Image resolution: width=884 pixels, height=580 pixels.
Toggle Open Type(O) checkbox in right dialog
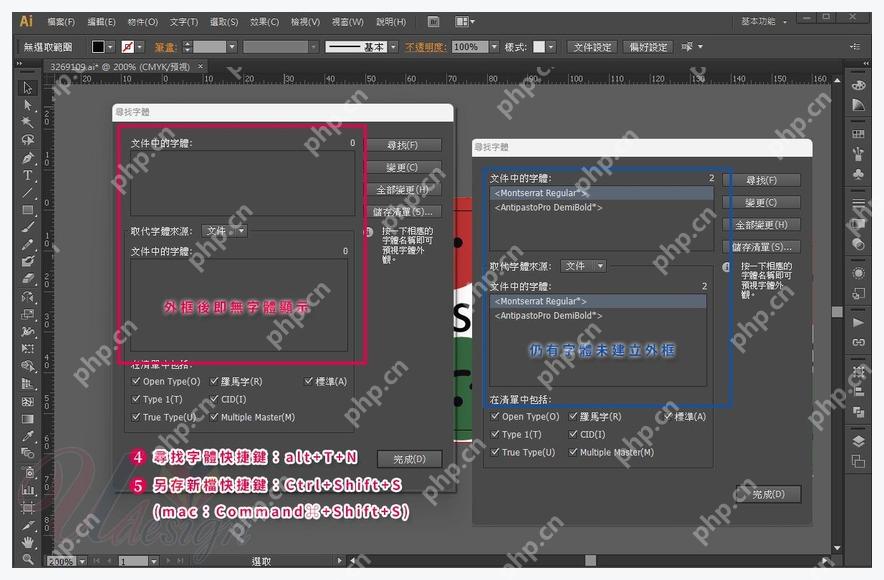(495, 417)
